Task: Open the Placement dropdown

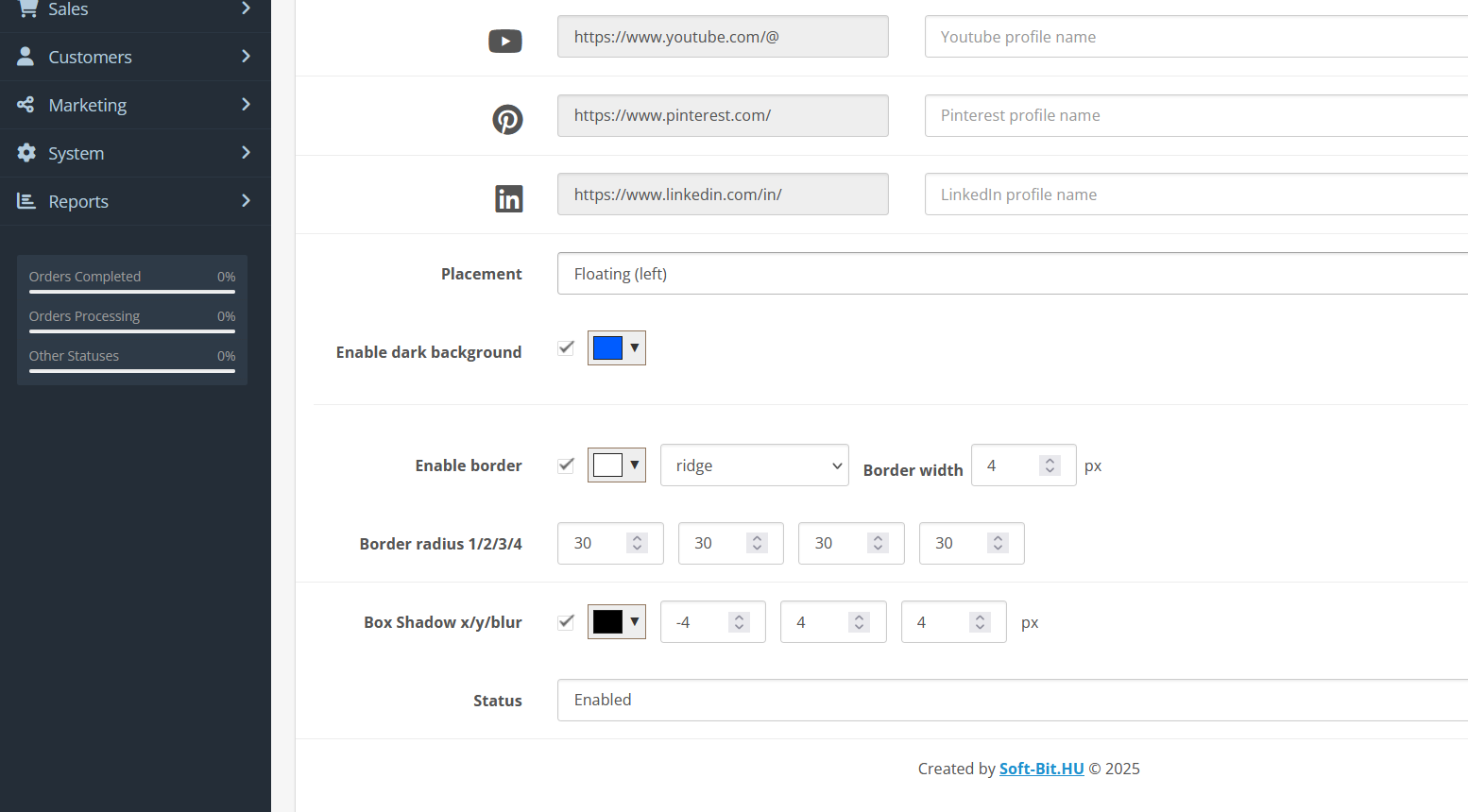Action: click(x=1013, y=274)
